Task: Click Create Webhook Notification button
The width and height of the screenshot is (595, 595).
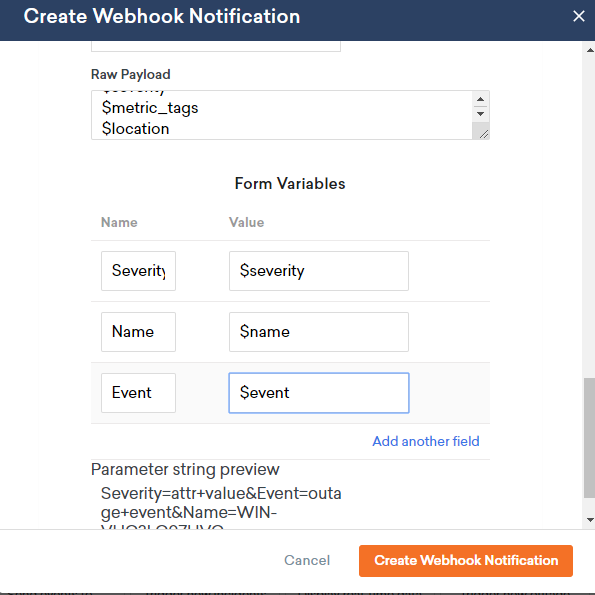Action: point(466,561)
